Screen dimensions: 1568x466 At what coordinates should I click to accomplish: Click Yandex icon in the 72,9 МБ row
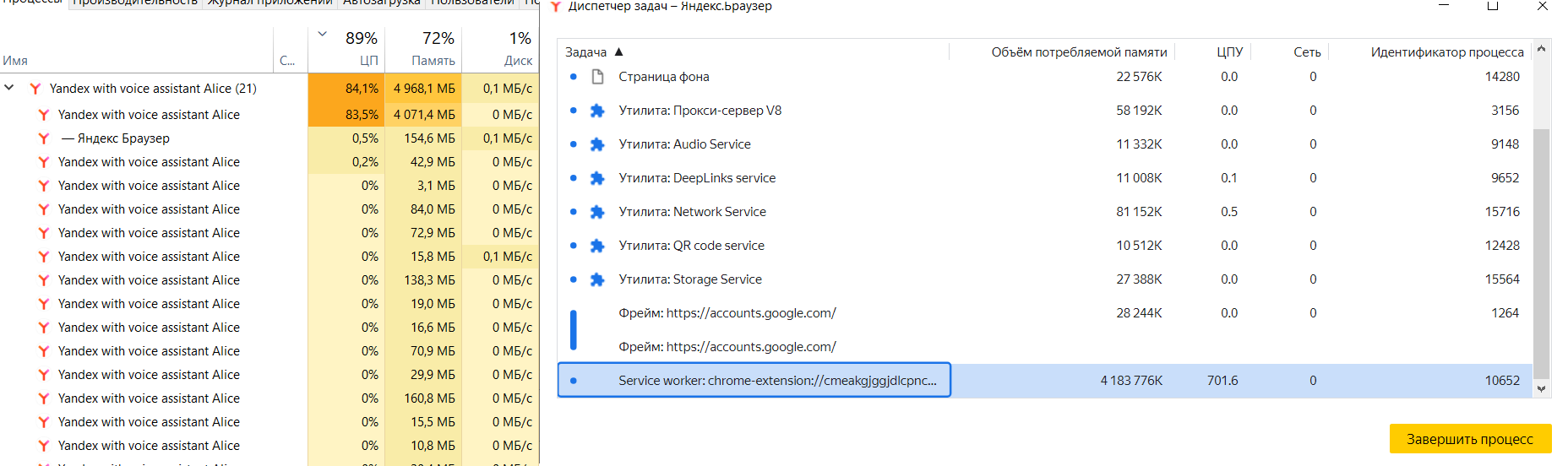click(x=44, y=233)
